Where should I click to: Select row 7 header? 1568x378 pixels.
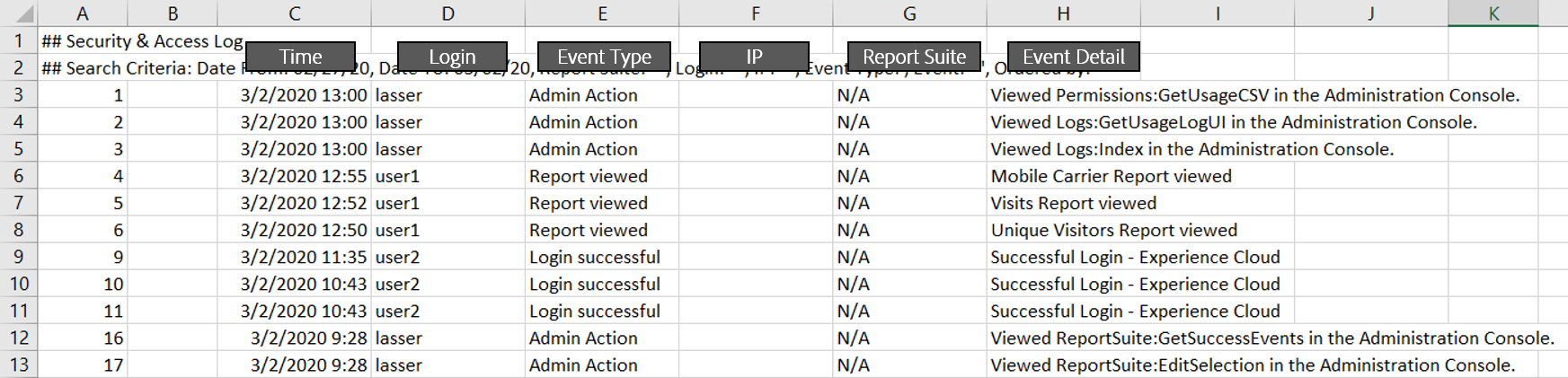(x=18, y=204)
